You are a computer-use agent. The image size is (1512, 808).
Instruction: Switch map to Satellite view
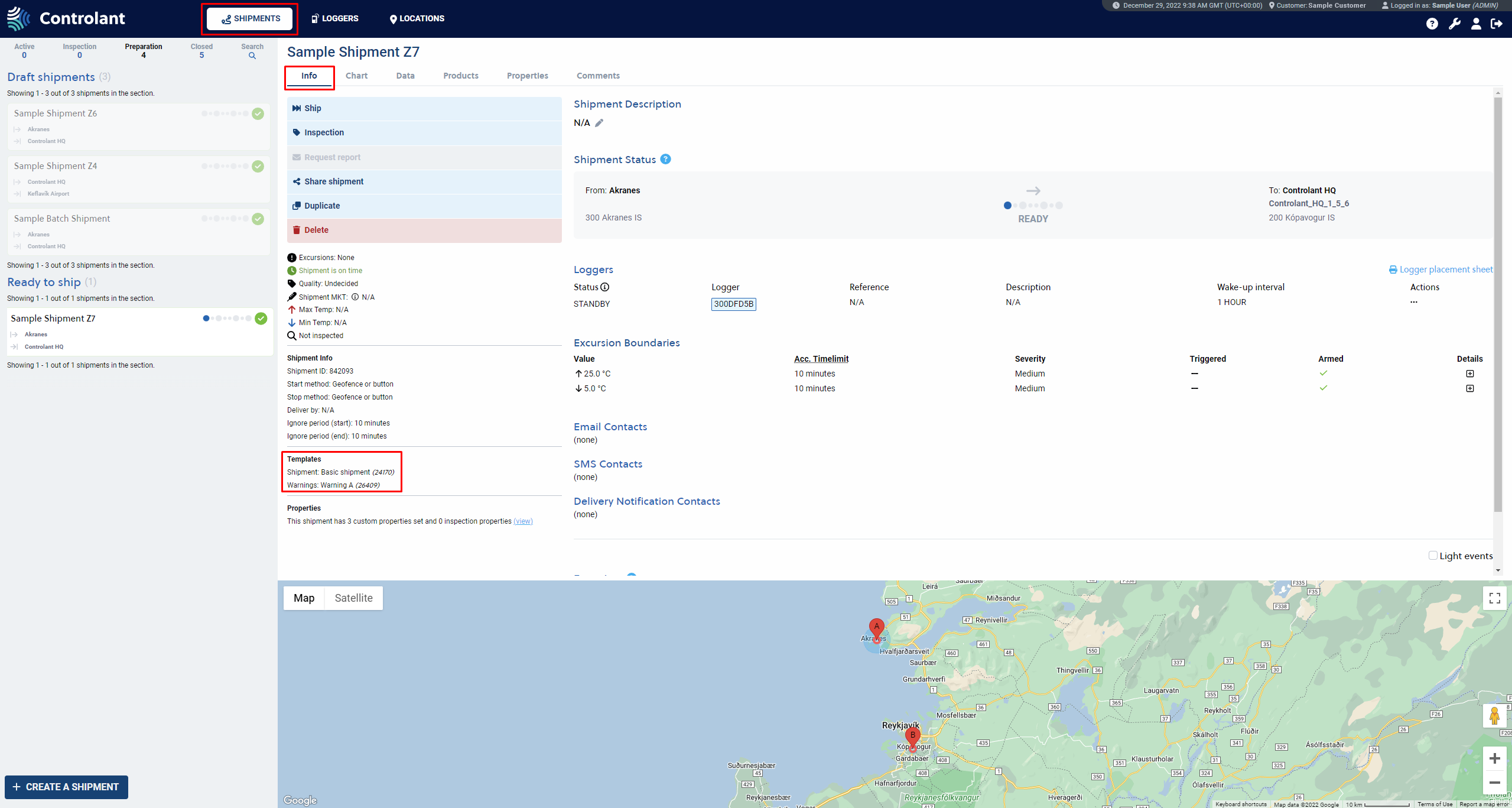354,598
